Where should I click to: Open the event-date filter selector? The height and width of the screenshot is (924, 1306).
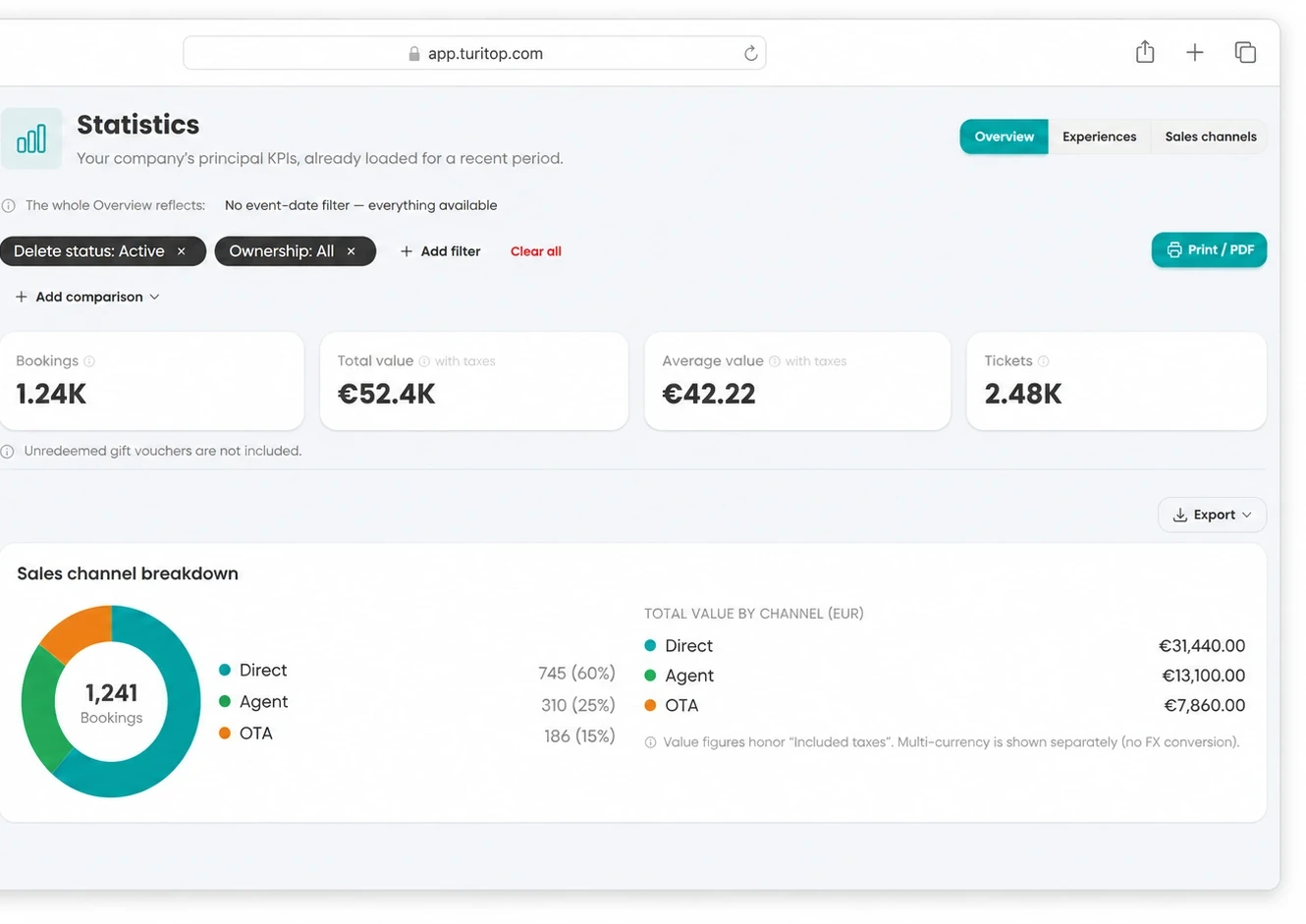[x=360, y=205]
